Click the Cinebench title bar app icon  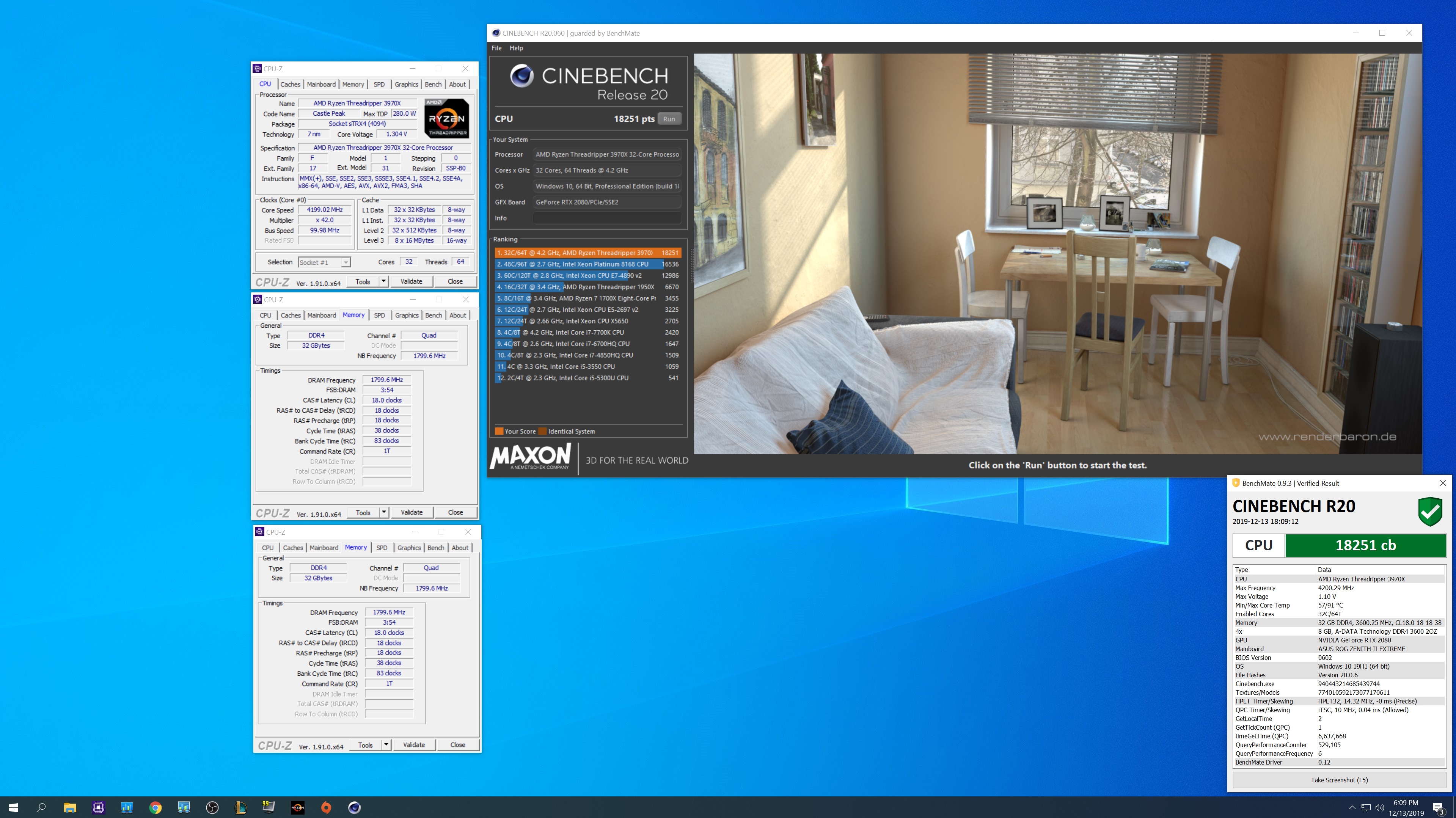pos(496,33)
